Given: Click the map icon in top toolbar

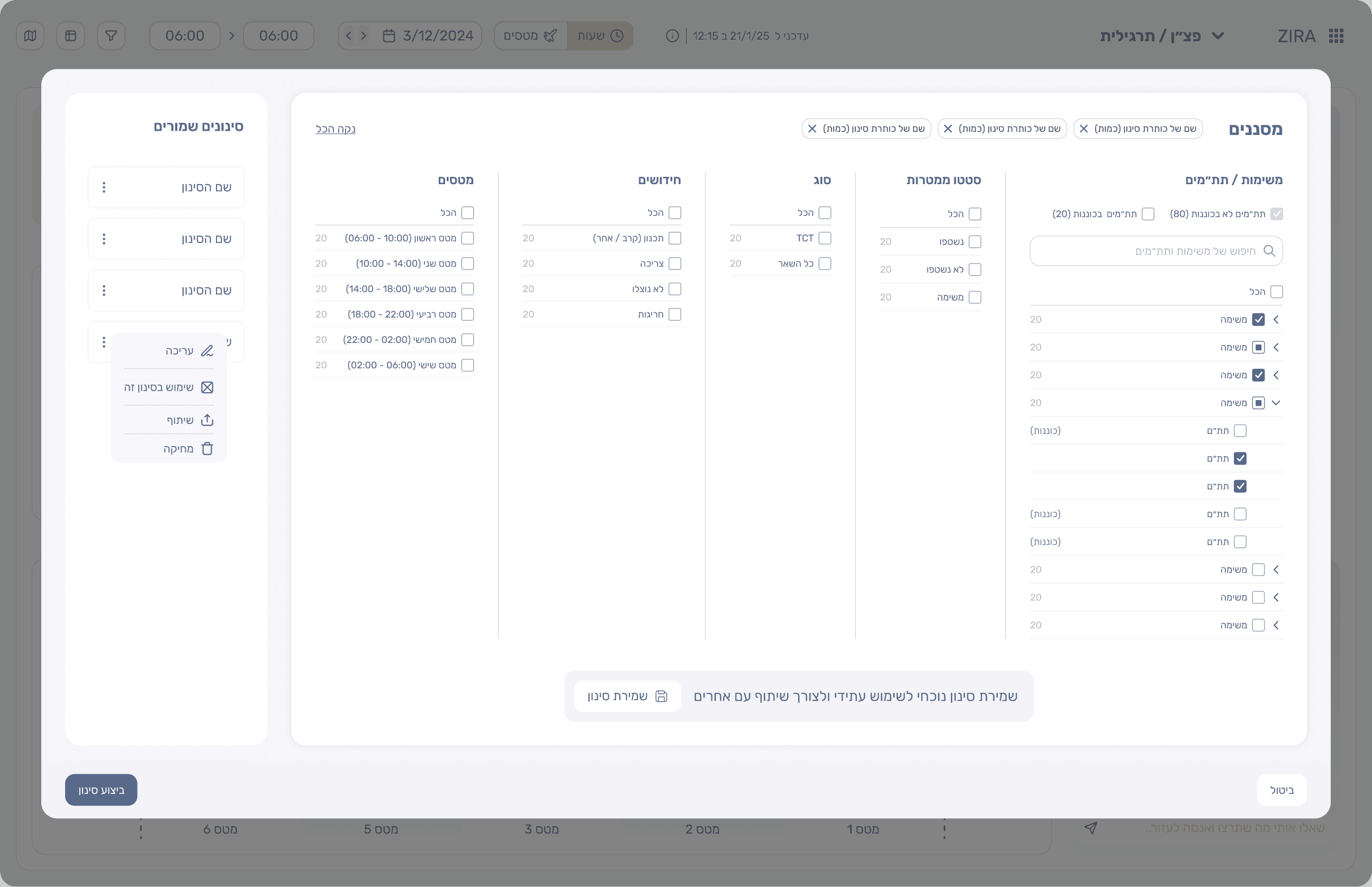Looking at the screenshot, I should tap(30, 35).
